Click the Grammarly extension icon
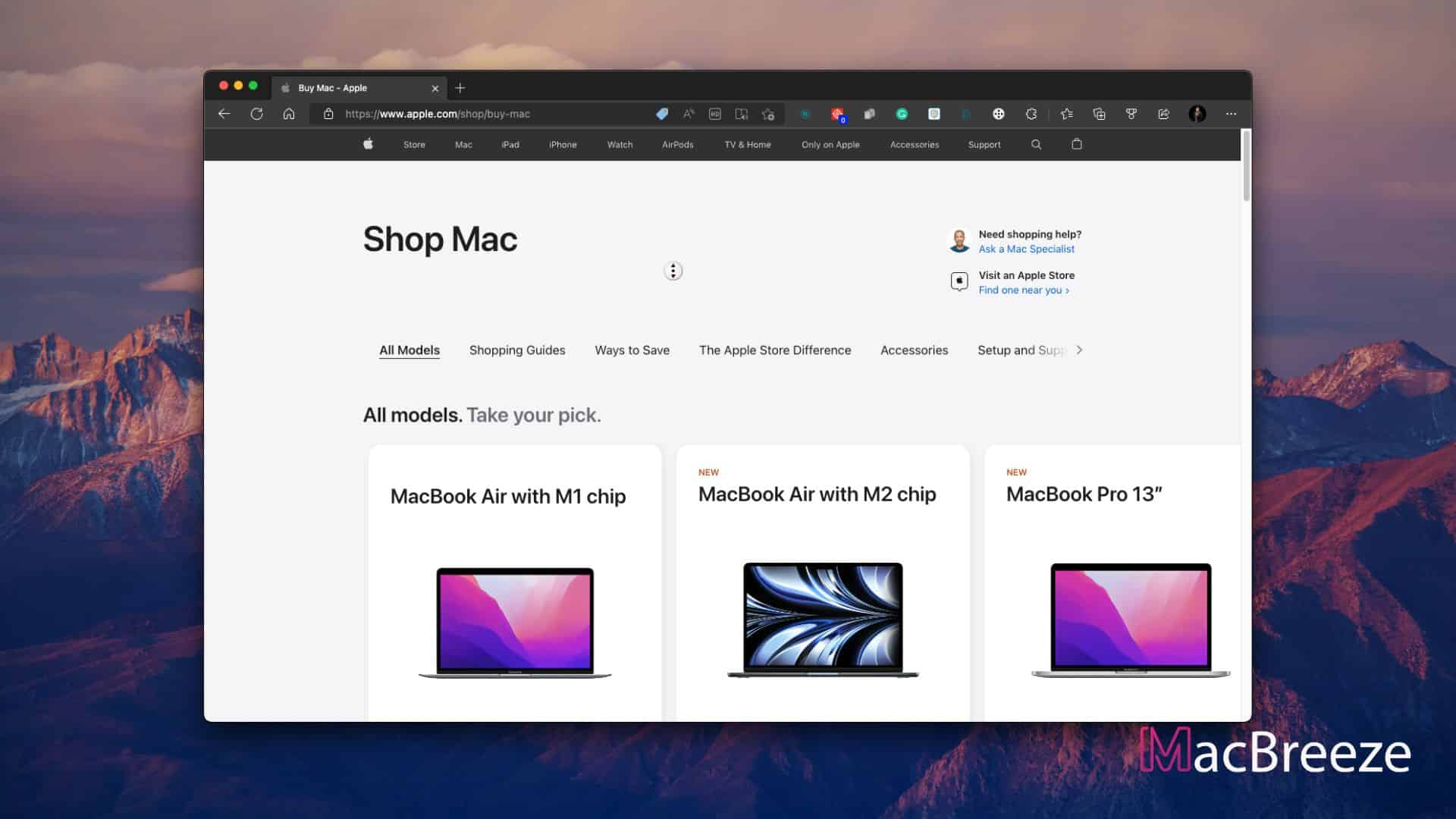1456x819 pixels. point(902,114)
